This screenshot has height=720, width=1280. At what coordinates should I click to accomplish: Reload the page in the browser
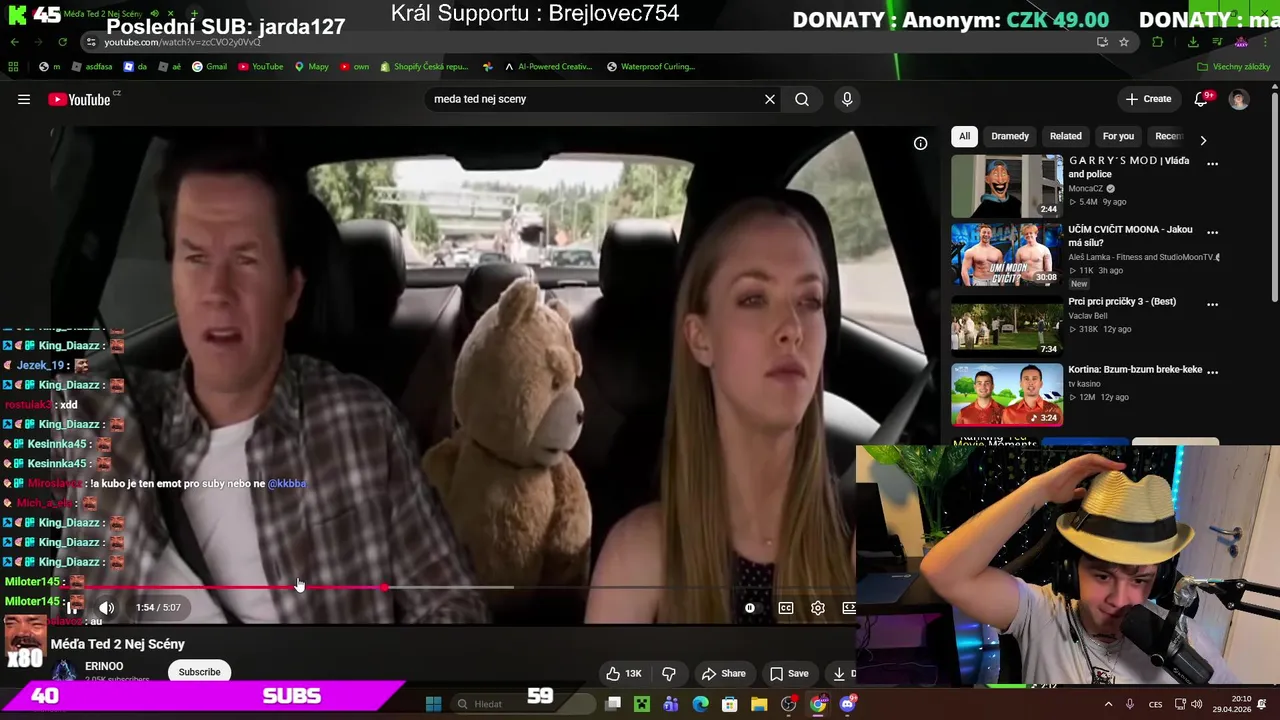point(62,42)
